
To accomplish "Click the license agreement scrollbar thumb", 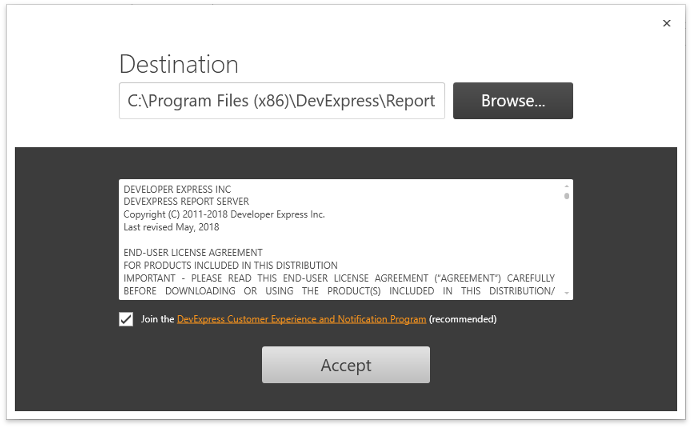I will (567, 195).
